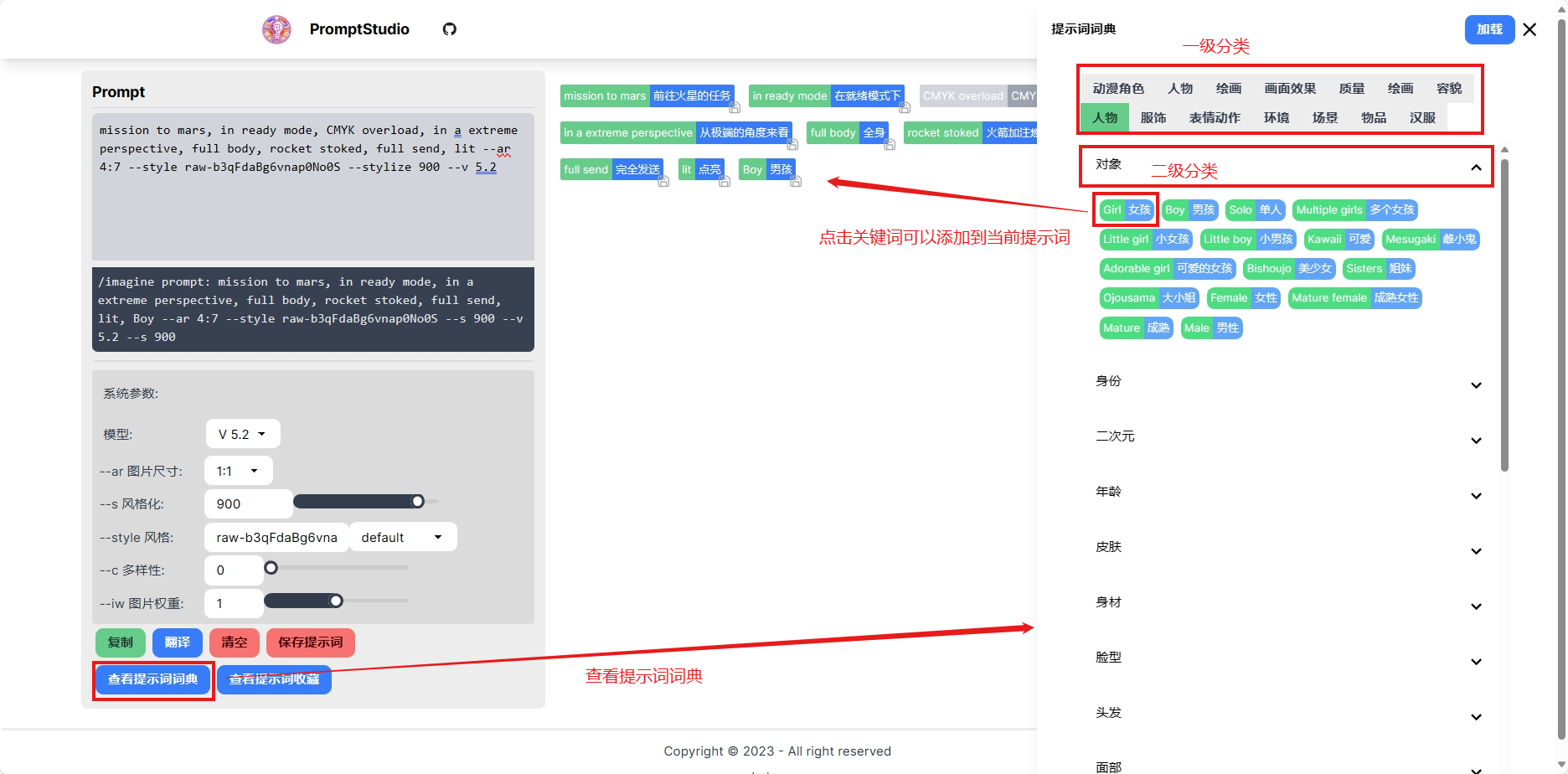Add the 'Sisters 姐妹' keyword tag

pos(1379,269)
